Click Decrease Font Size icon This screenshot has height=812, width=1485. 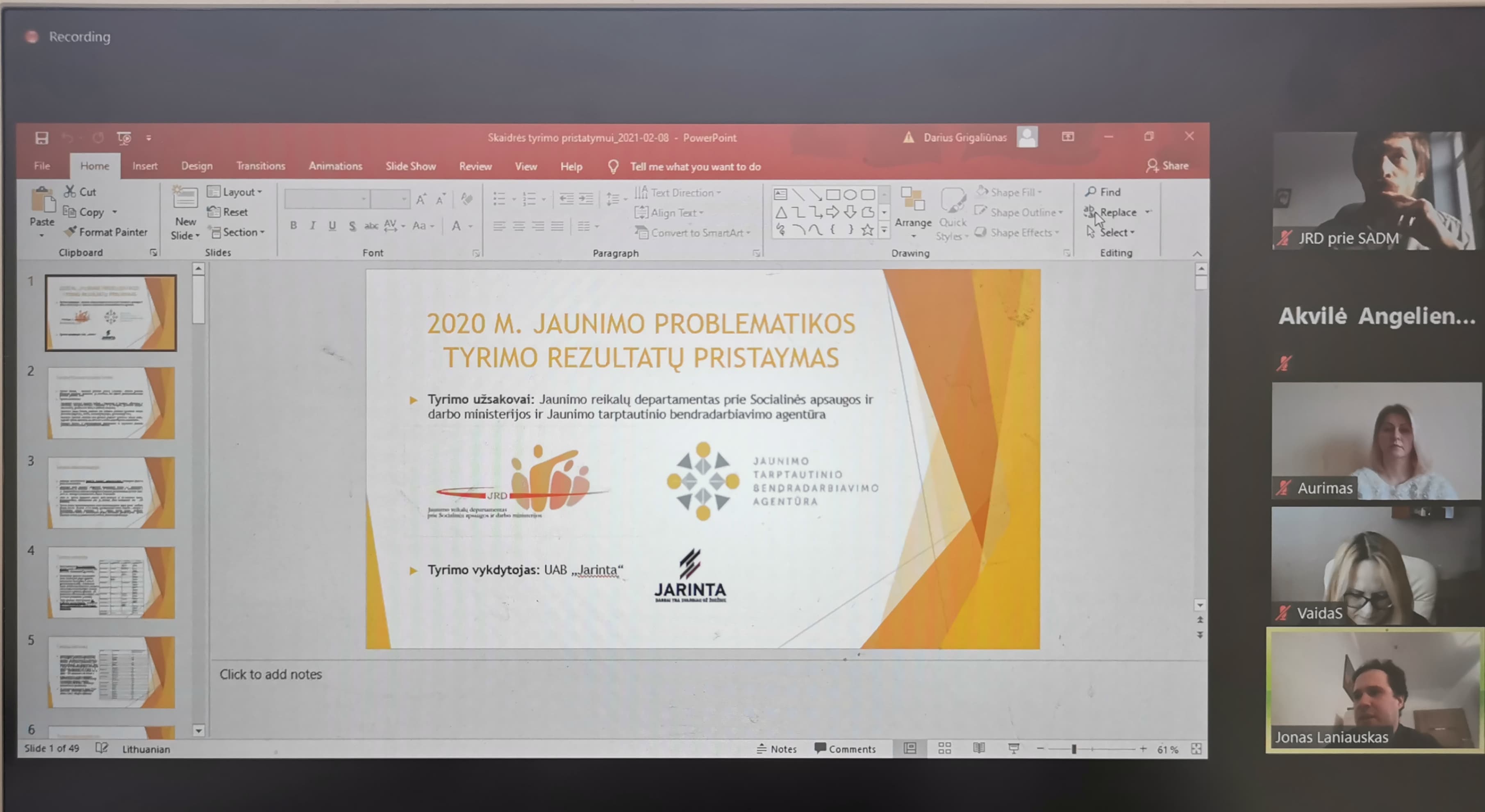pyautogui.click(x=441, y=200)
